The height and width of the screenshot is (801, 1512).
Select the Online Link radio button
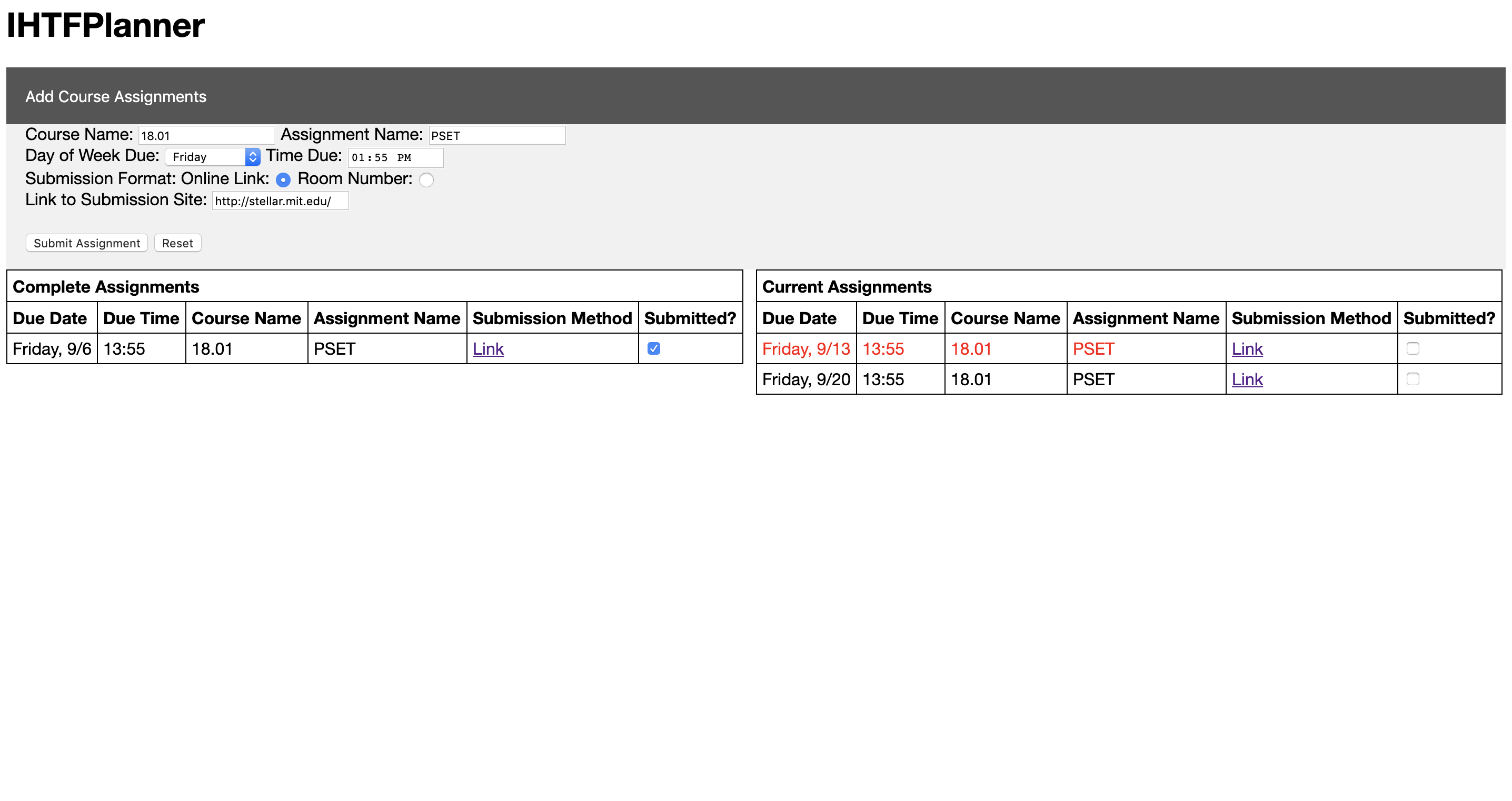tap(283, 180)
